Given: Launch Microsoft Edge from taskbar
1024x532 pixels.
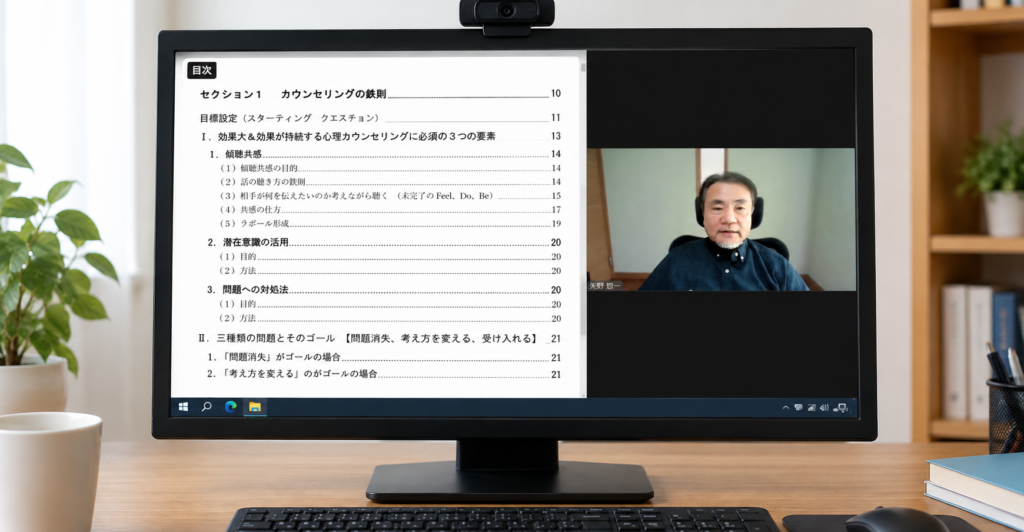Looking at the screenshot, I should (231, 407).
